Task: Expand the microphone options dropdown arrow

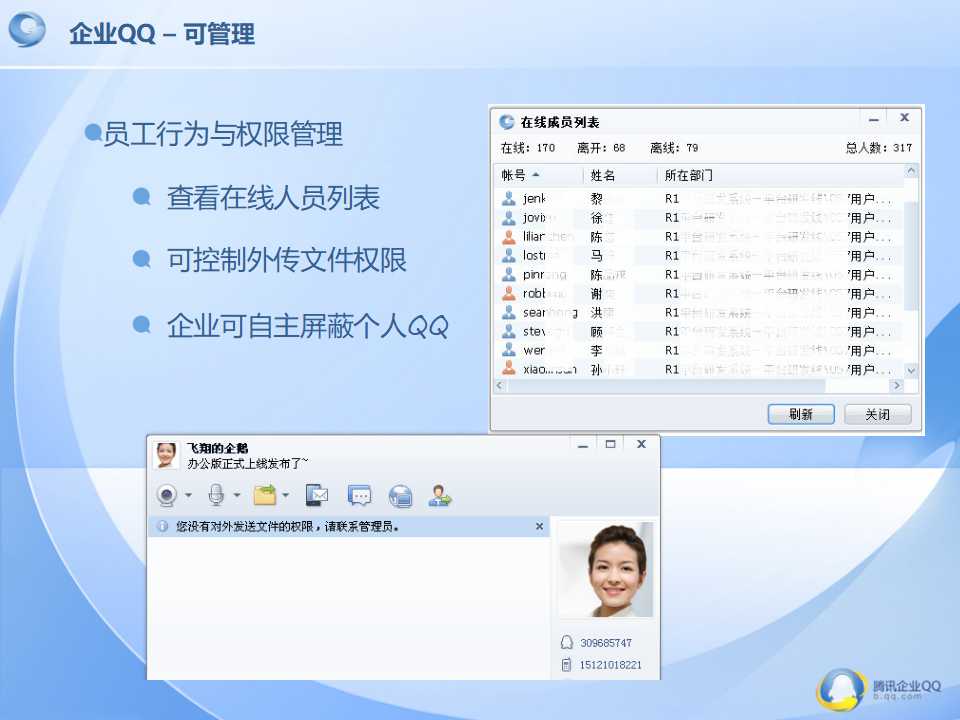Action: (237, 495)
